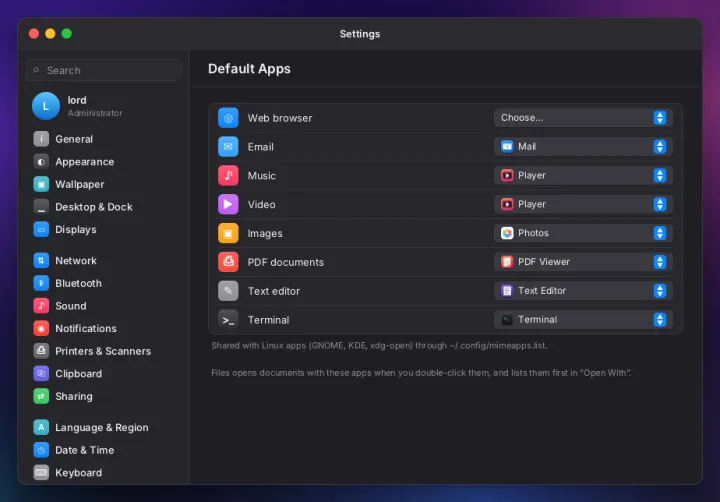Click the "Open With" explanation text
Screen dimensions: 720x502
pos(421,372)
